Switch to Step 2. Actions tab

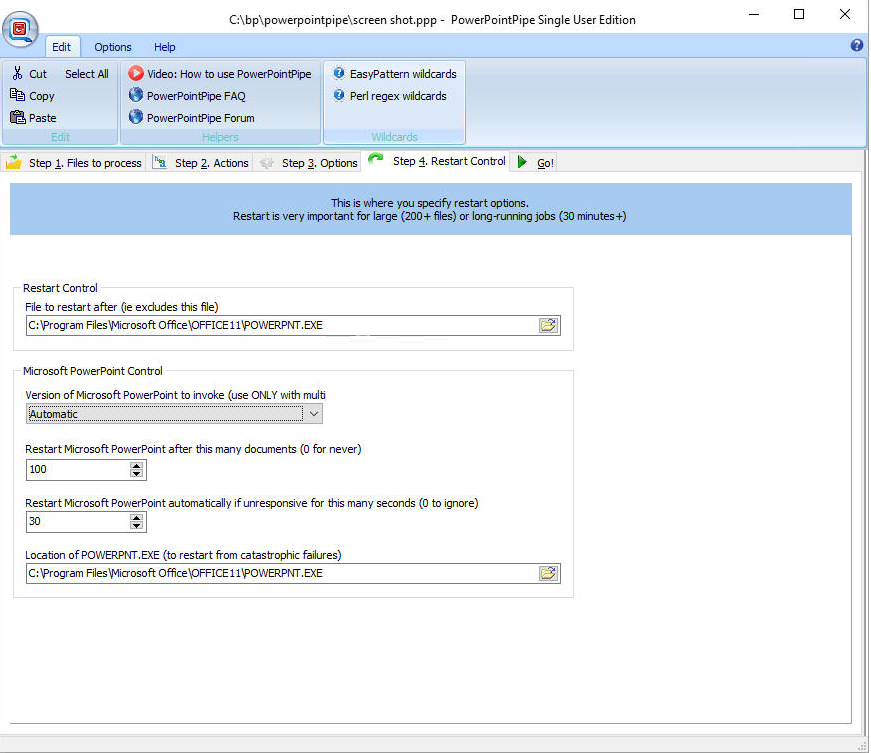(x=200, y=163)
